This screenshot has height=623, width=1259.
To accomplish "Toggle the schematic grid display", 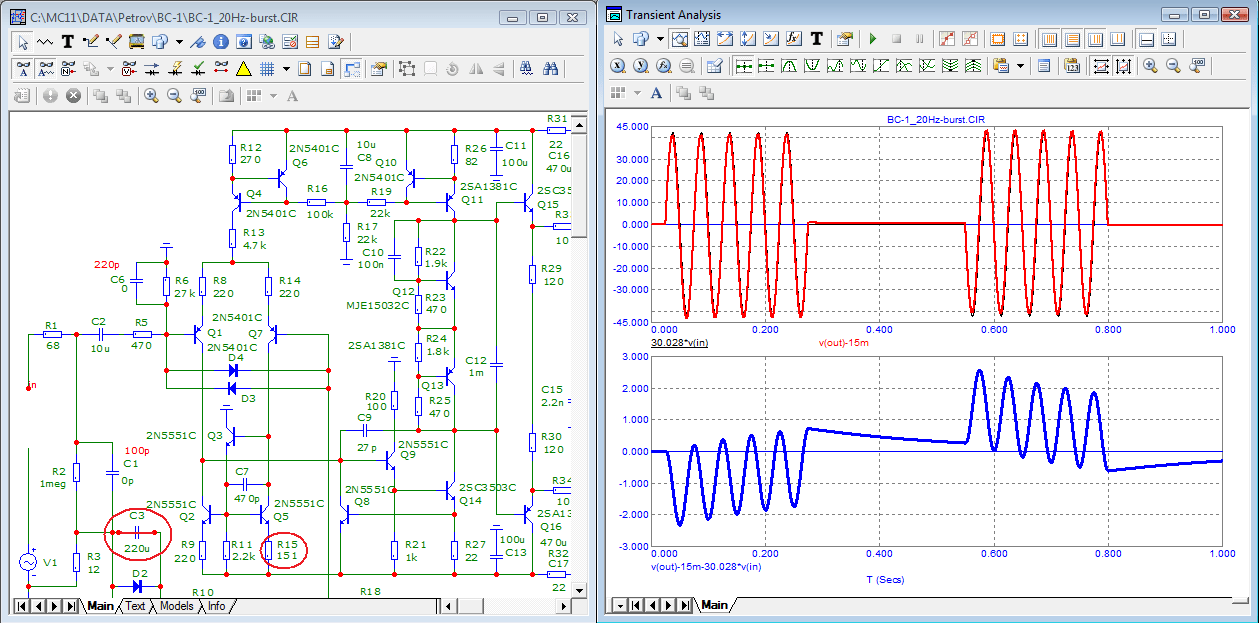I will pos(267,69).
